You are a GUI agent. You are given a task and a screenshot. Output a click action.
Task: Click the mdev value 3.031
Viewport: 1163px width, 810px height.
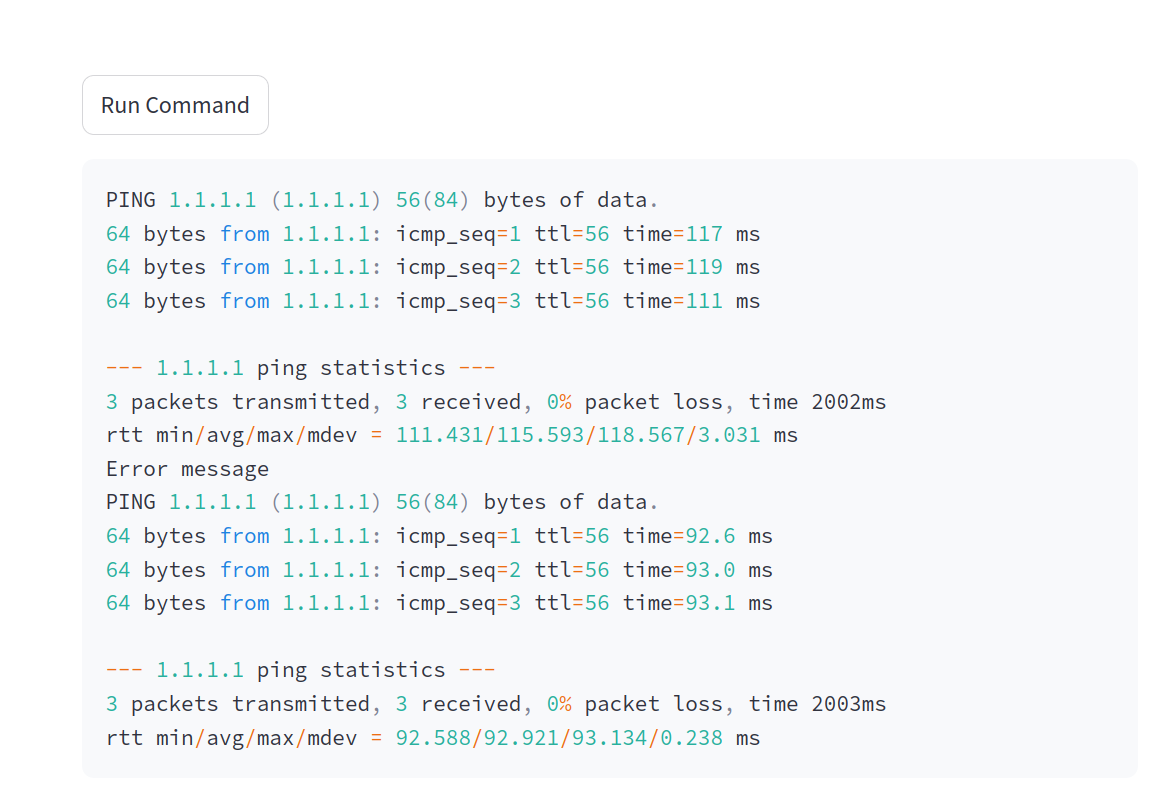point(729,435)
